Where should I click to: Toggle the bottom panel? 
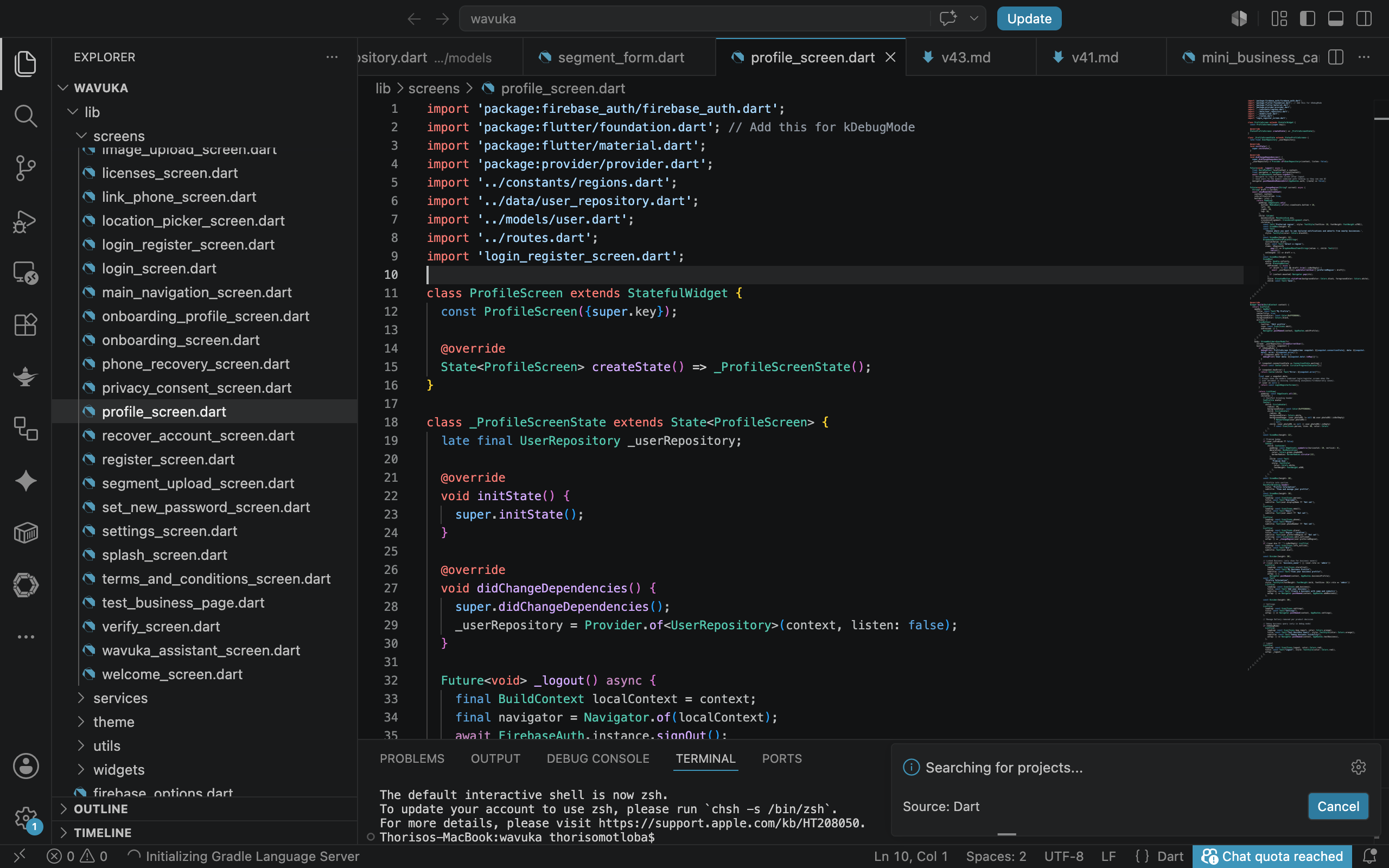click(x=1336, y=18)
